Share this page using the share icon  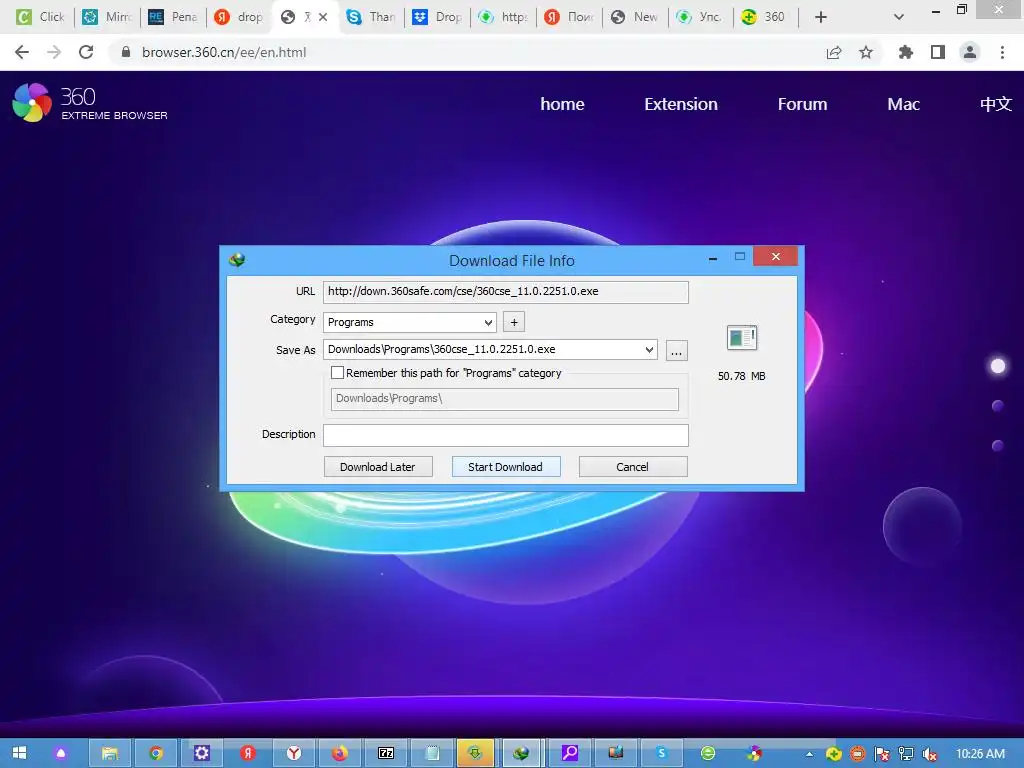834,52
